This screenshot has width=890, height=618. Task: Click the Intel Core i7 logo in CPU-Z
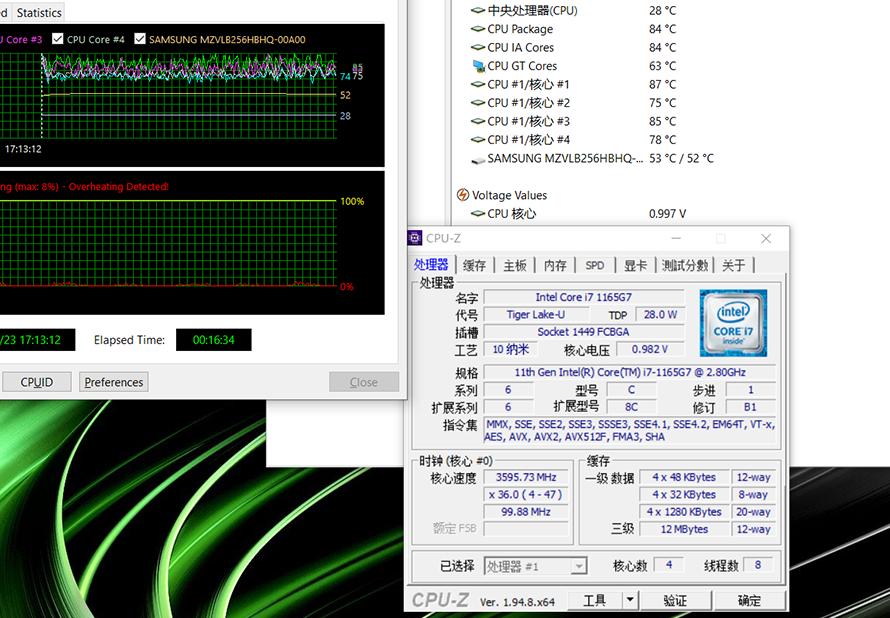pos(733,322)
